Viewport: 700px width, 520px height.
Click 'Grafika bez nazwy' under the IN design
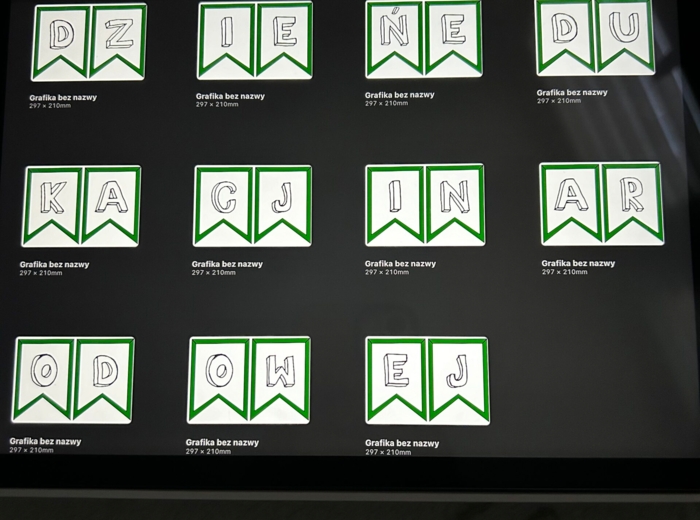click(400, 264)
